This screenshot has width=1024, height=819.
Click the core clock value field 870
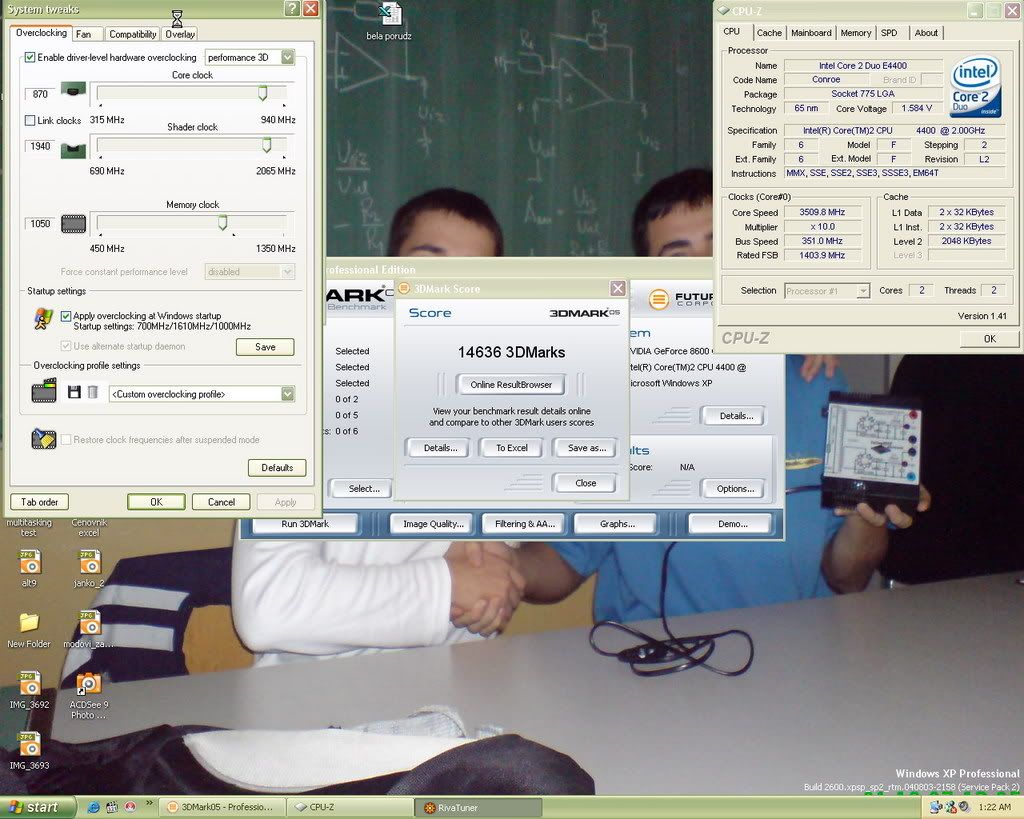pos(40,94)
